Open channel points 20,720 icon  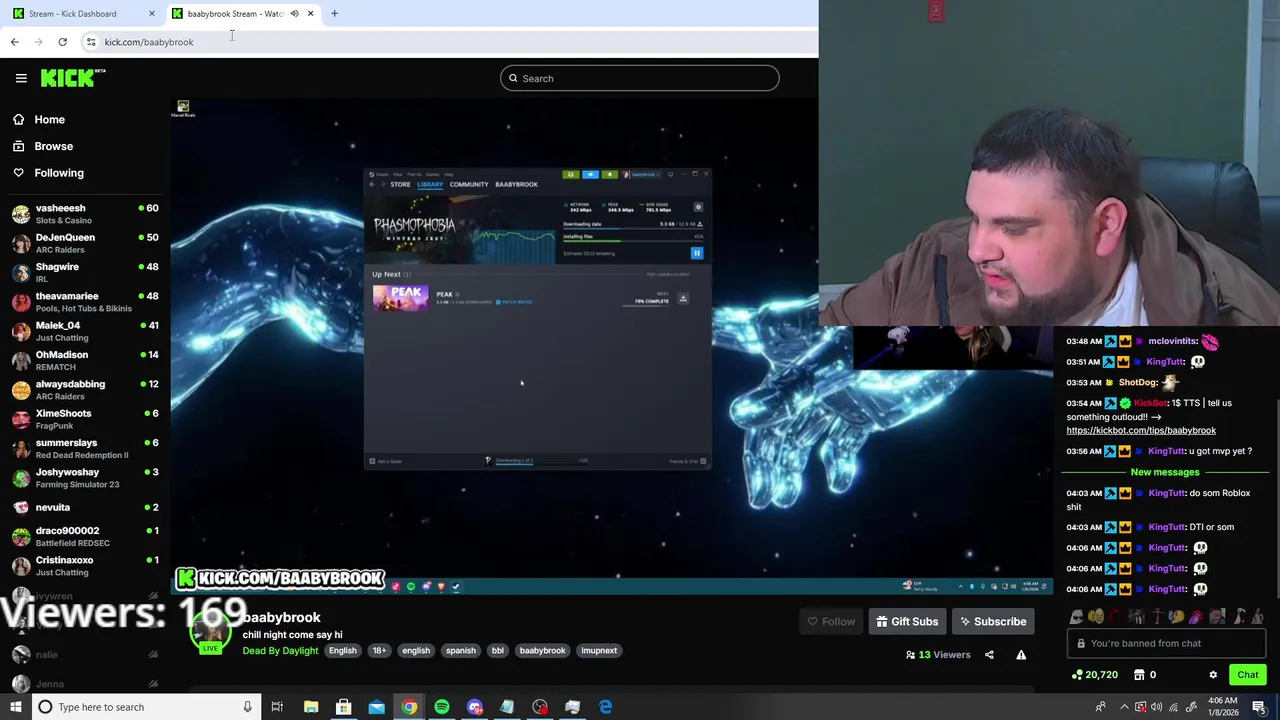click(1094, 675)
